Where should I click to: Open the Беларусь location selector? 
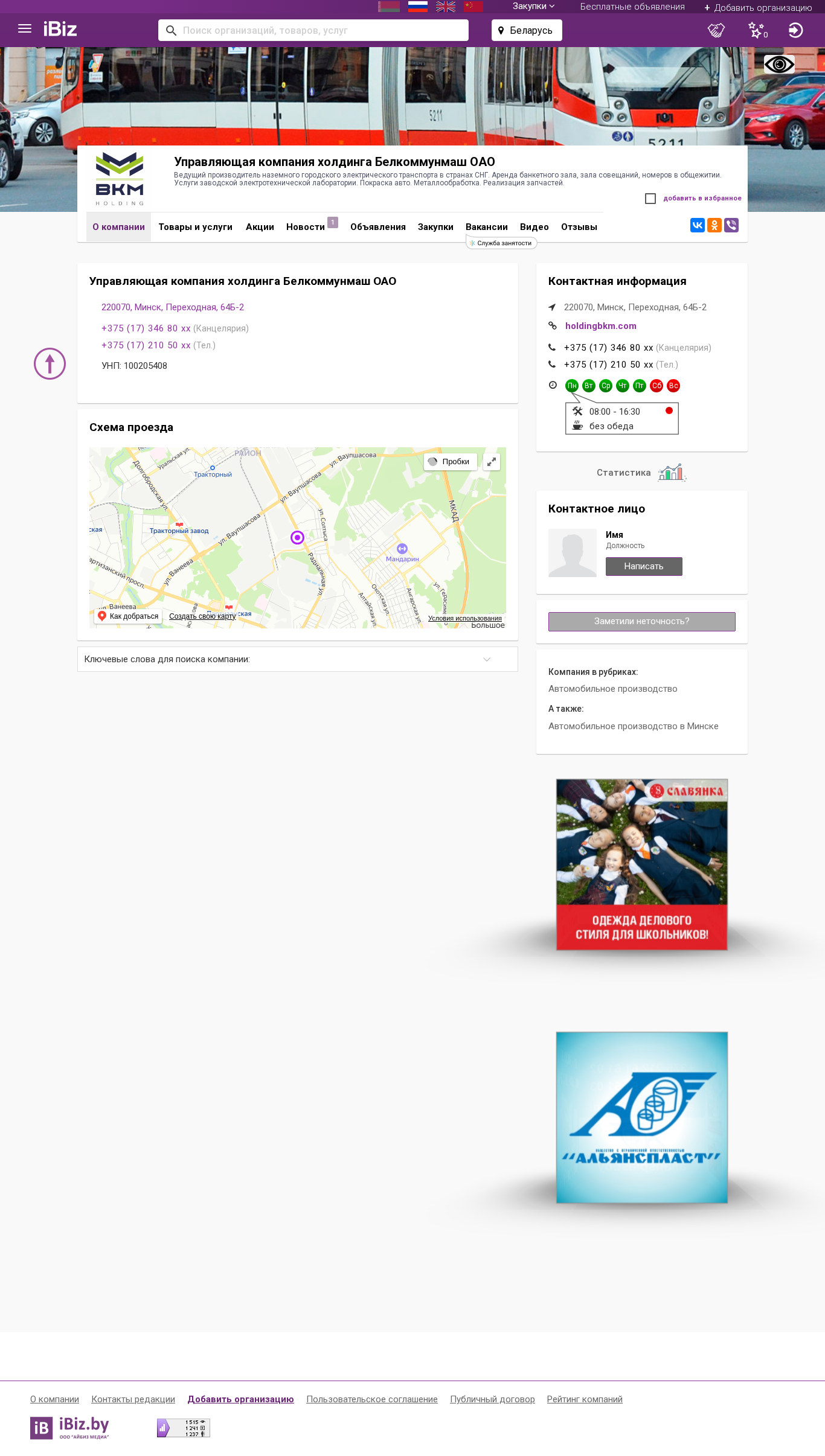[x=527, y=30]
